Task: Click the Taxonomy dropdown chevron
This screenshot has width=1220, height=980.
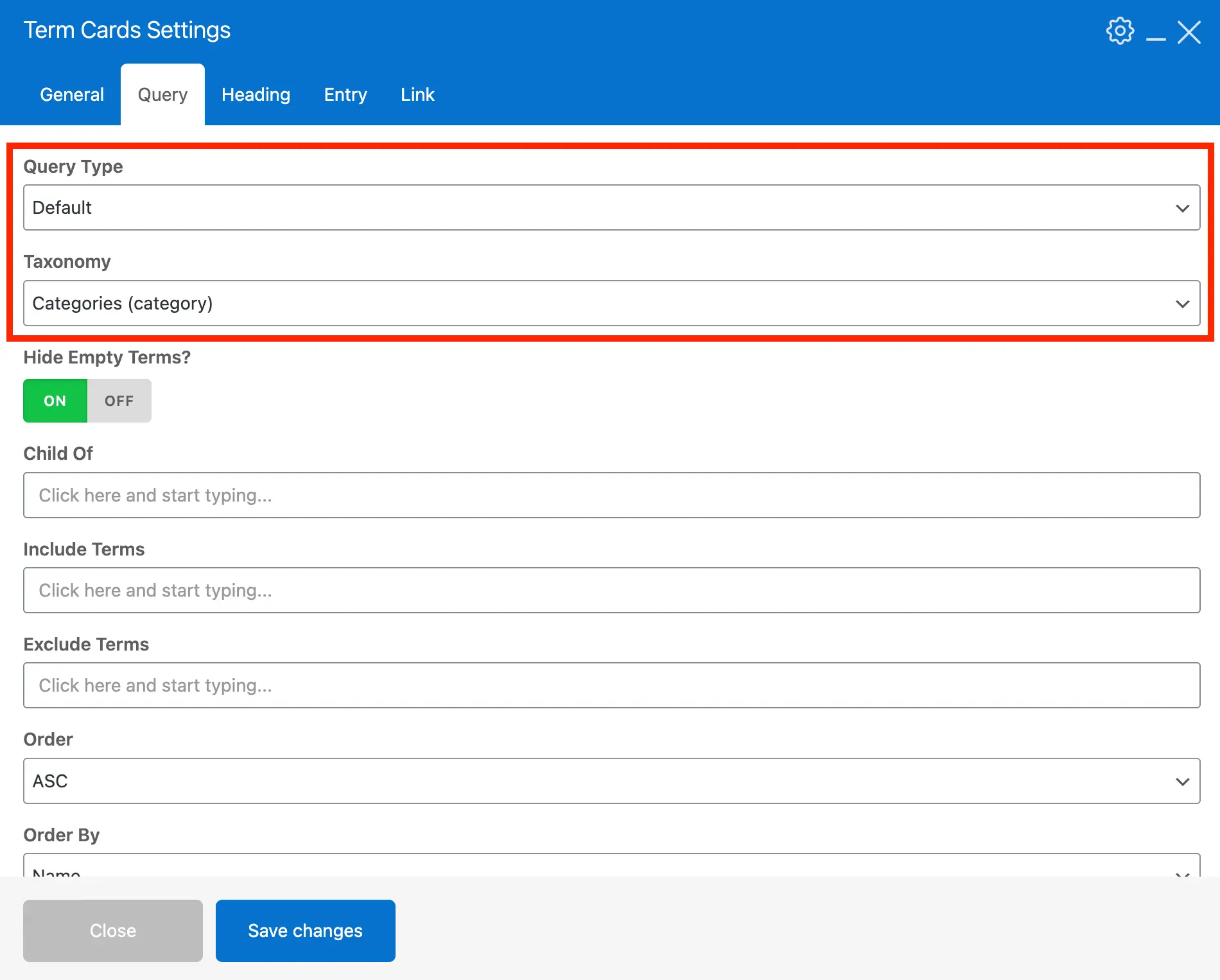Action: click(x=1182, y=304)
